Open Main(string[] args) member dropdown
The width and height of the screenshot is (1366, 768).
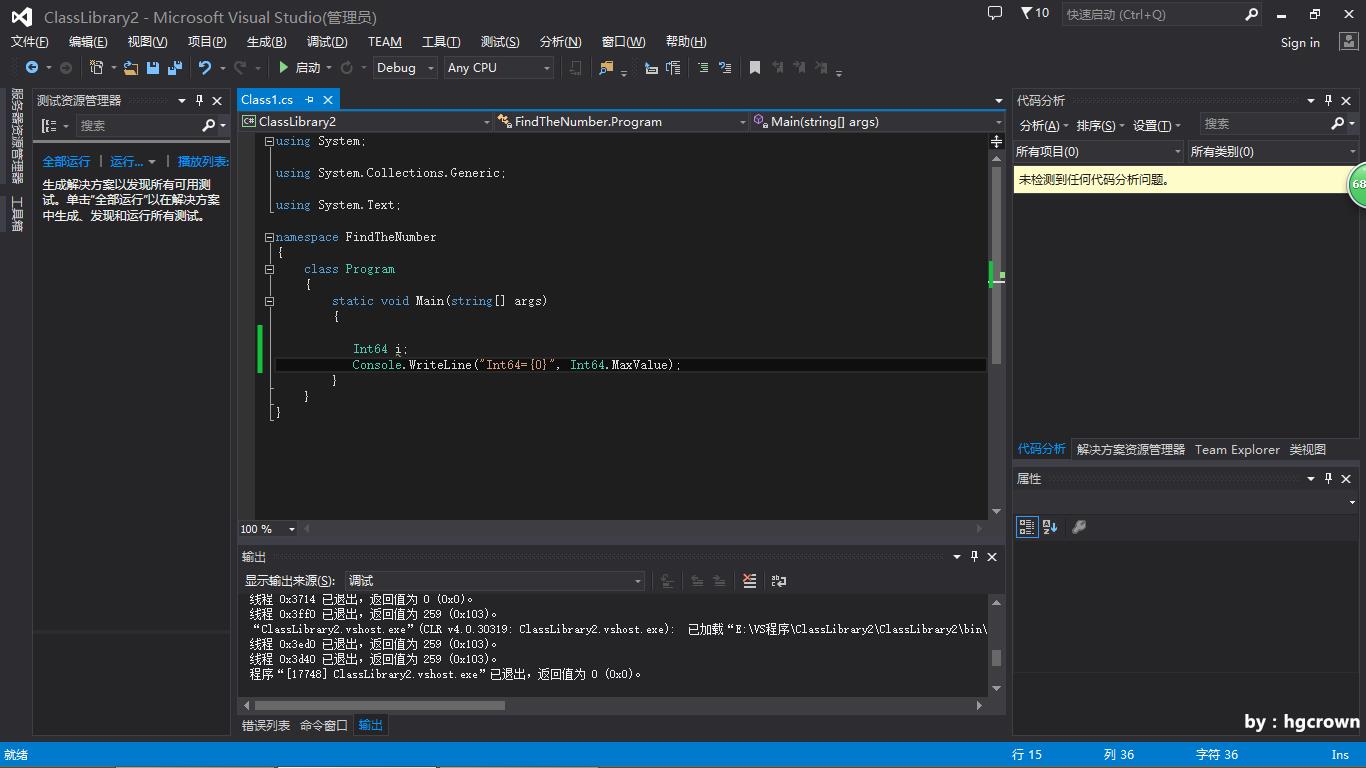(x=877, y=121)
